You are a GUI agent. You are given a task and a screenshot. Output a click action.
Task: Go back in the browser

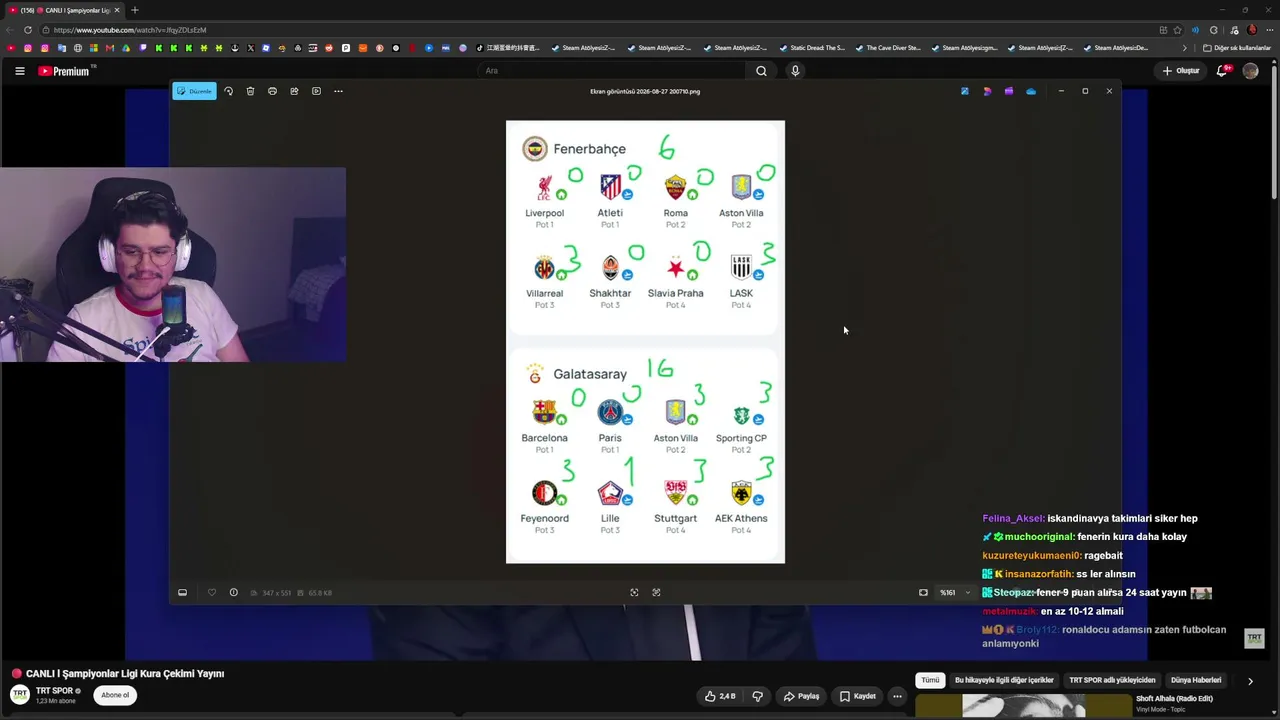10,30
